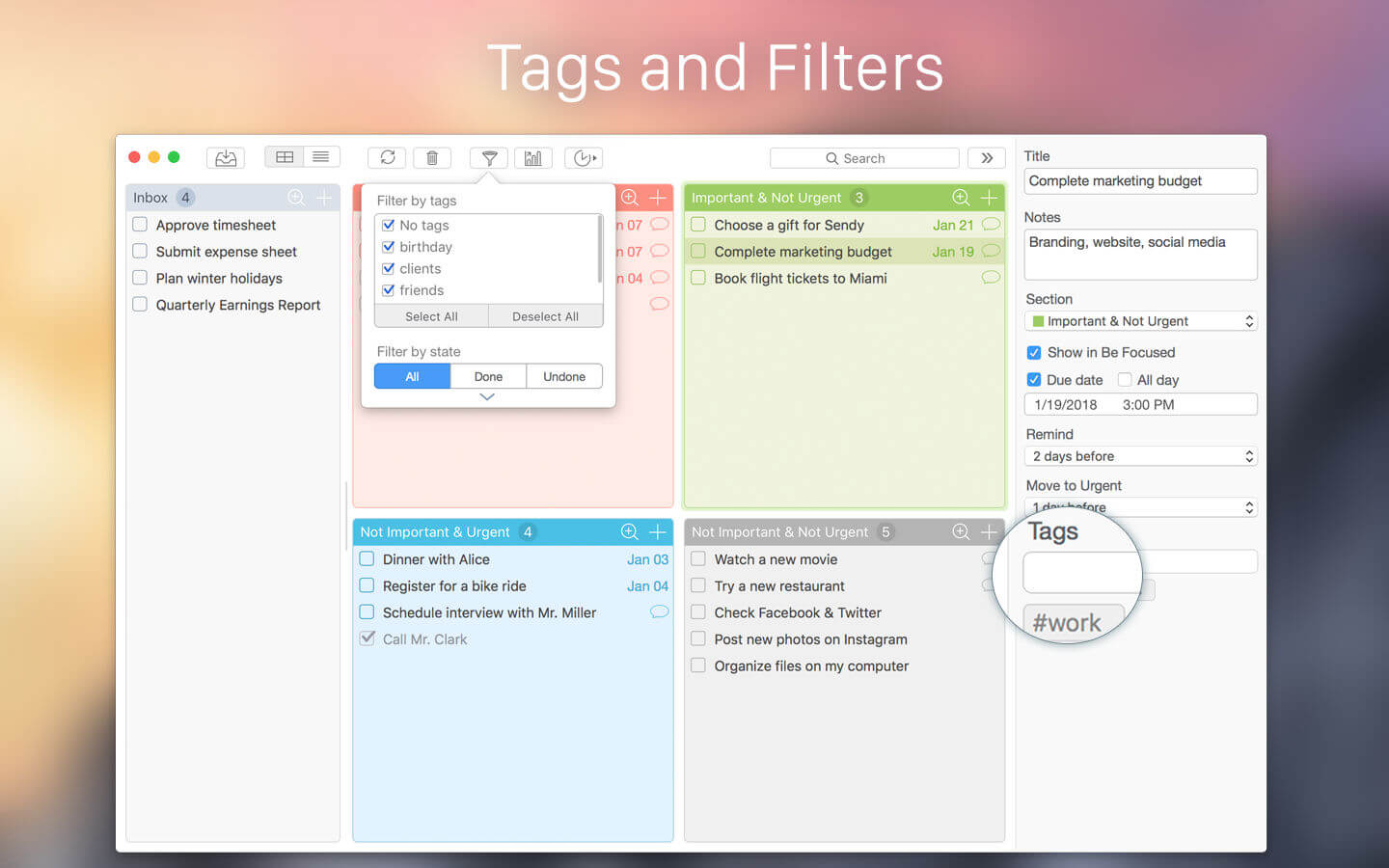Enable the All day checkbox

point(1125,380)
